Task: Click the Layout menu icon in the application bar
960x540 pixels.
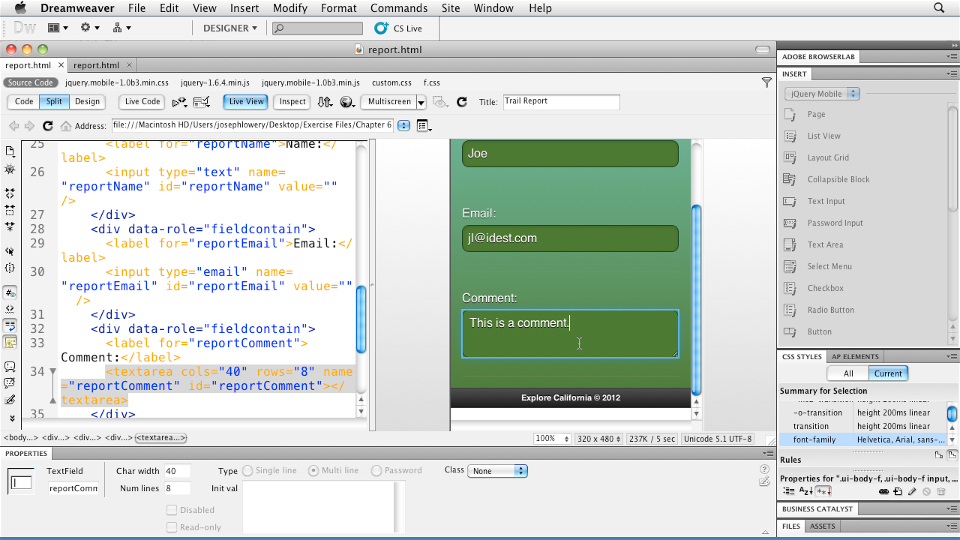Action: point(58,28)
